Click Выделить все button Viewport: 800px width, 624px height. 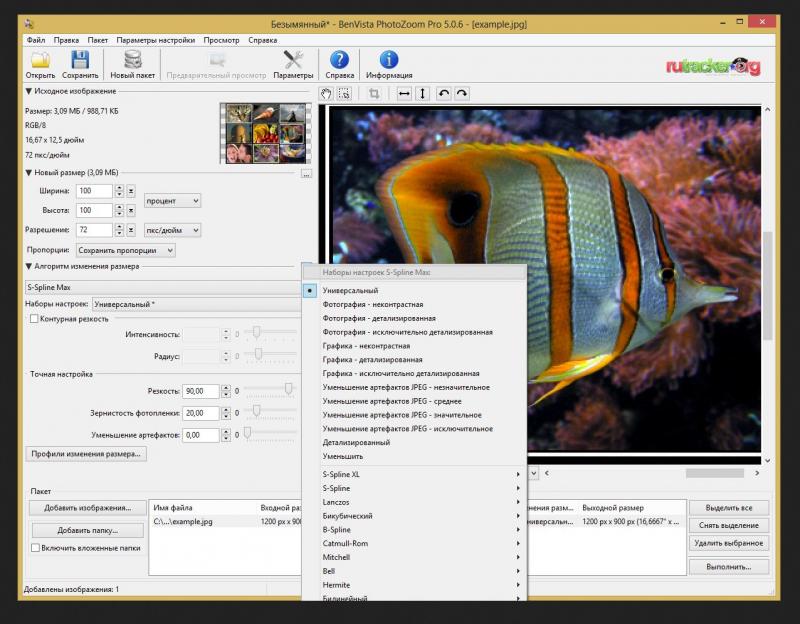[x=729, y=508]
